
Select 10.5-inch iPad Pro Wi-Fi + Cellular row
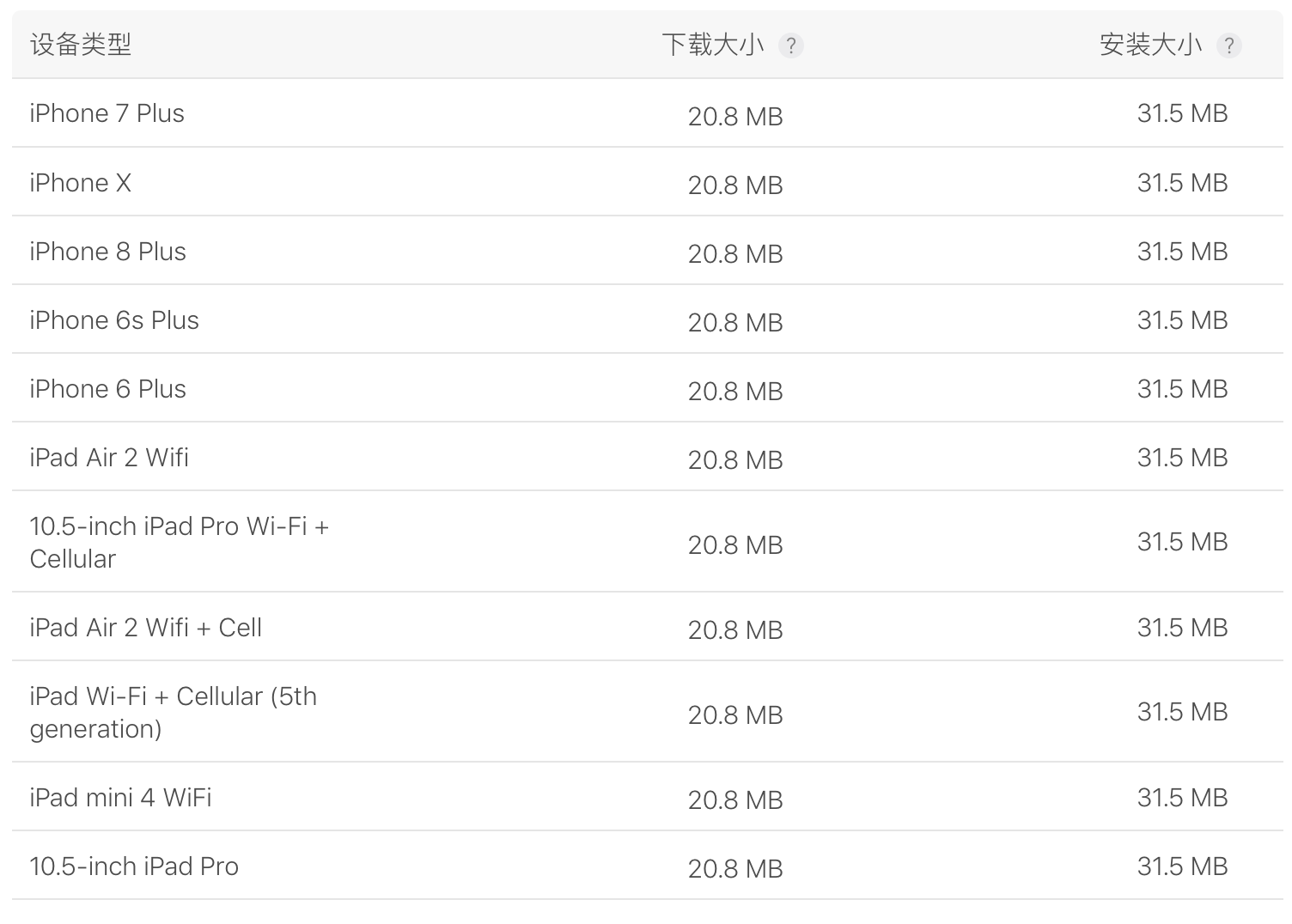click(x=647, y=542)
